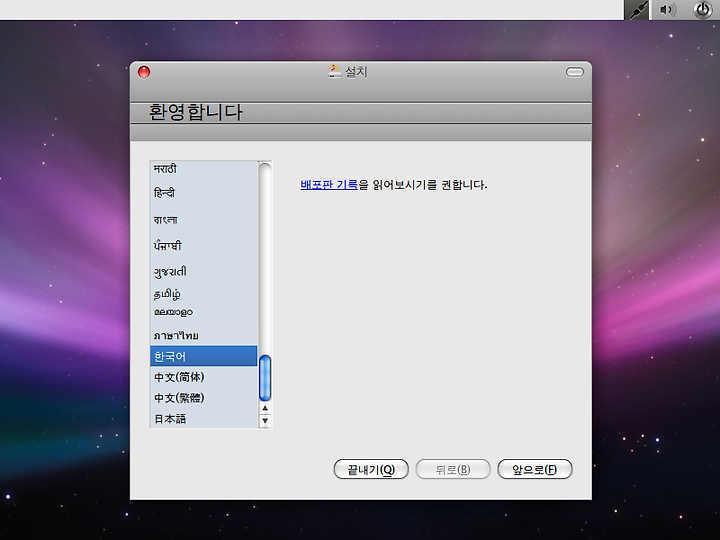Select 日本語 in the language list

tap(203, 418)
